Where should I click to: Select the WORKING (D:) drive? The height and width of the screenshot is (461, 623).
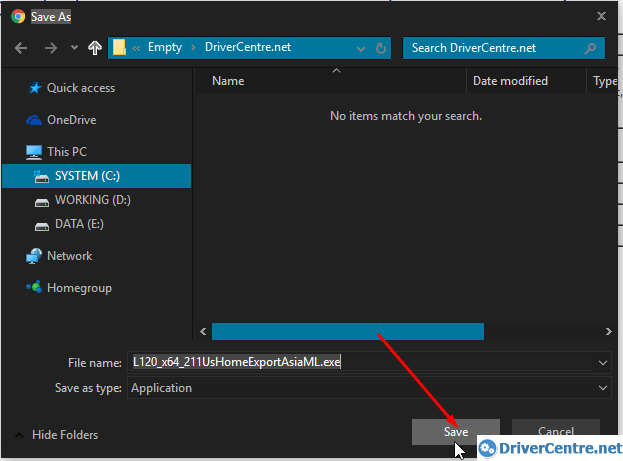click(x=93, y=200)
